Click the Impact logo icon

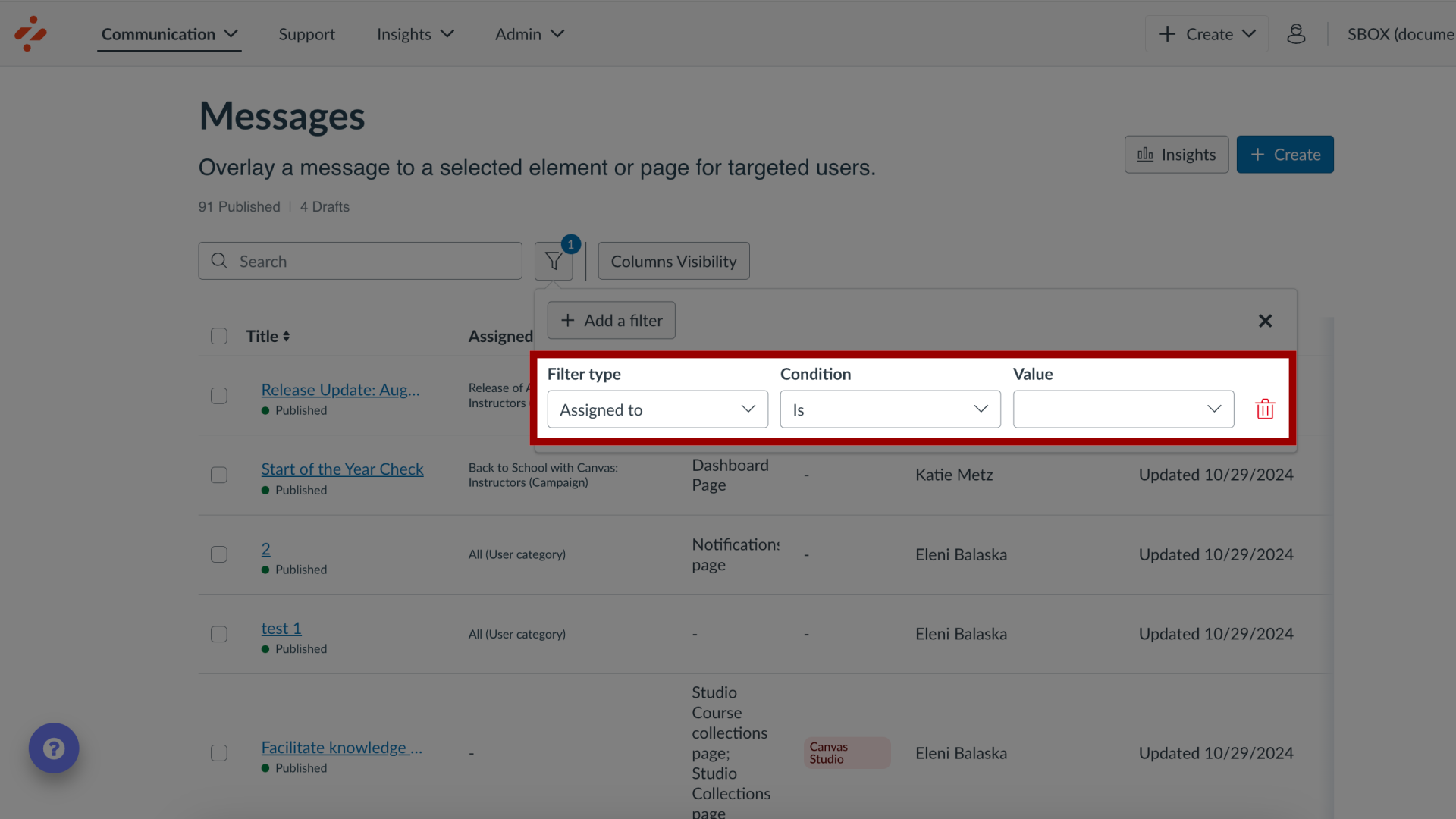point(30,33)
